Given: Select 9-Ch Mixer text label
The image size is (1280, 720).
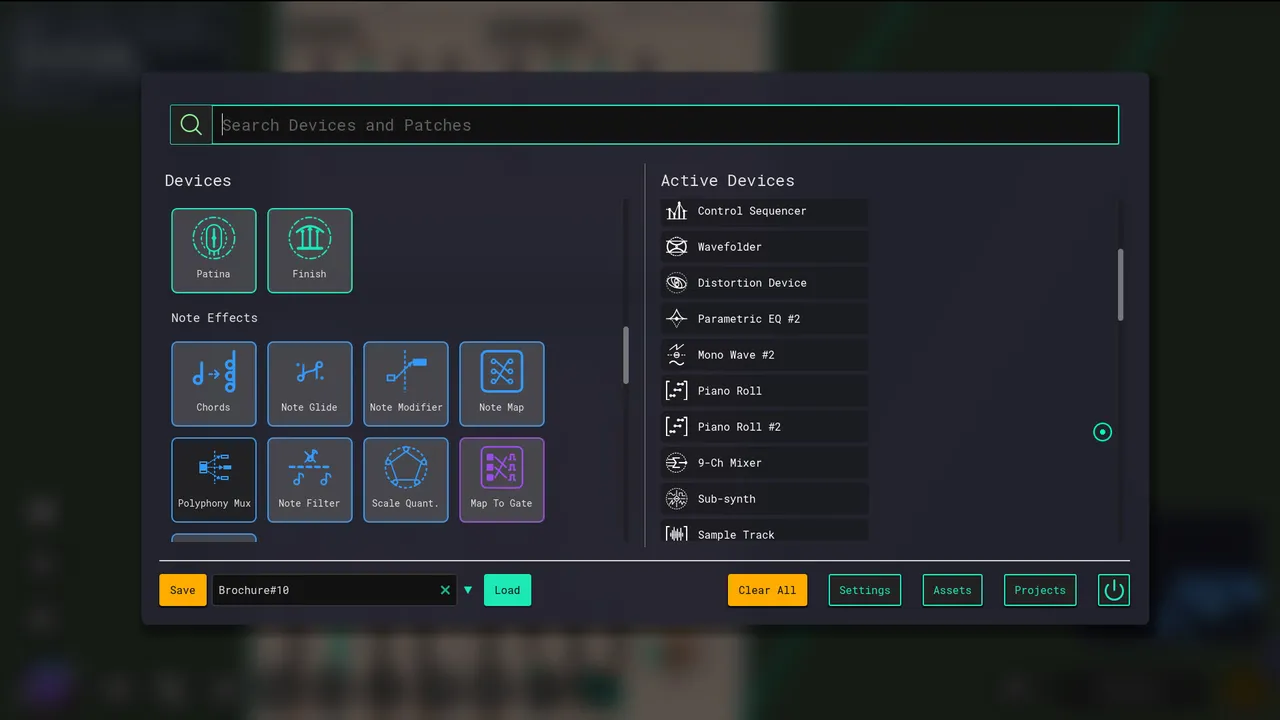Looking at the screenshot, I should coord(730,463).
